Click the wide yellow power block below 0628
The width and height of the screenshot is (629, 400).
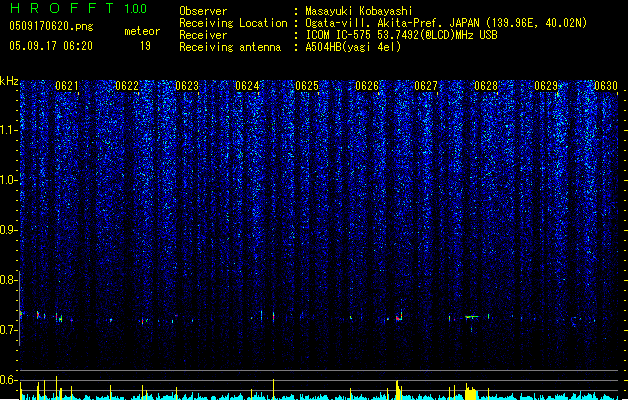(470, 392)
